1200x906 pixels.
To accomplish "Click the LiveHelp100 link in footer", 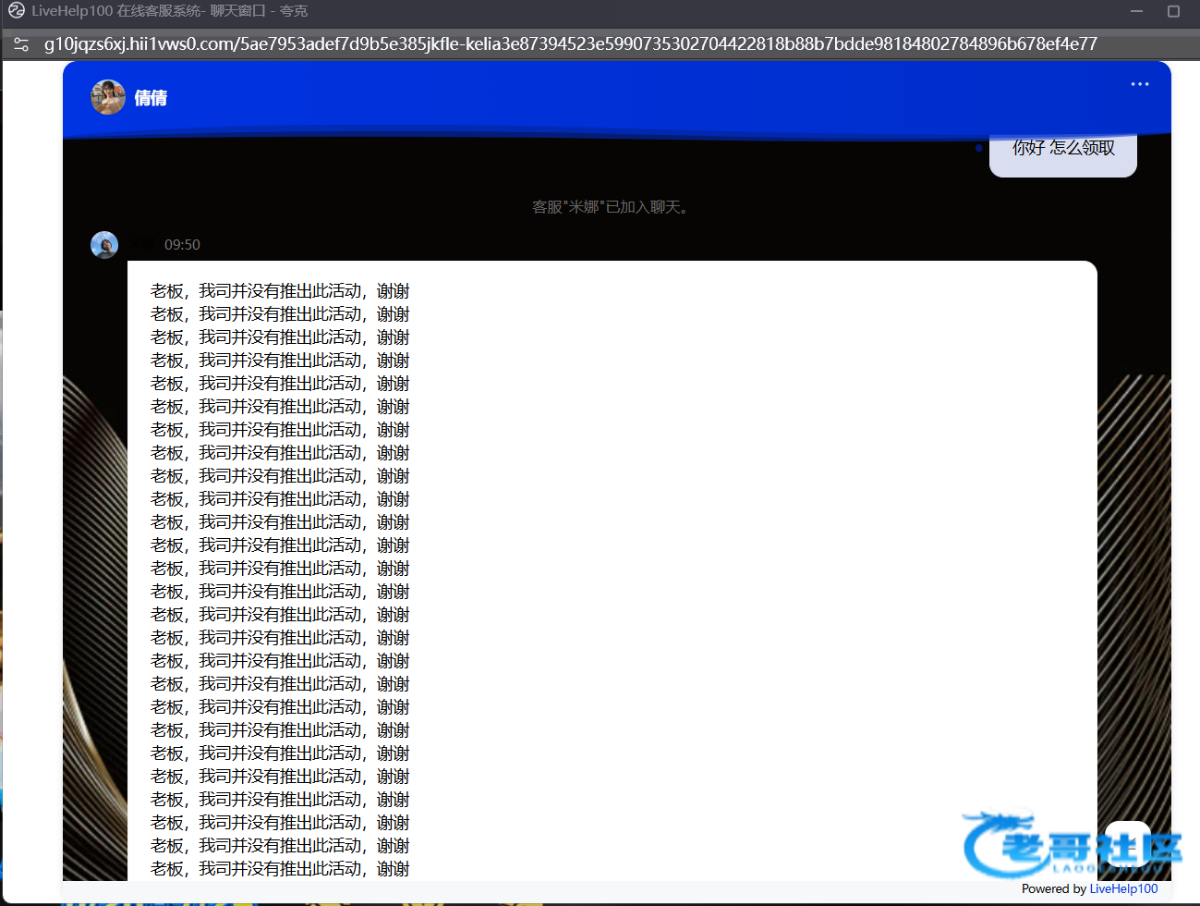I will 1123,889.
